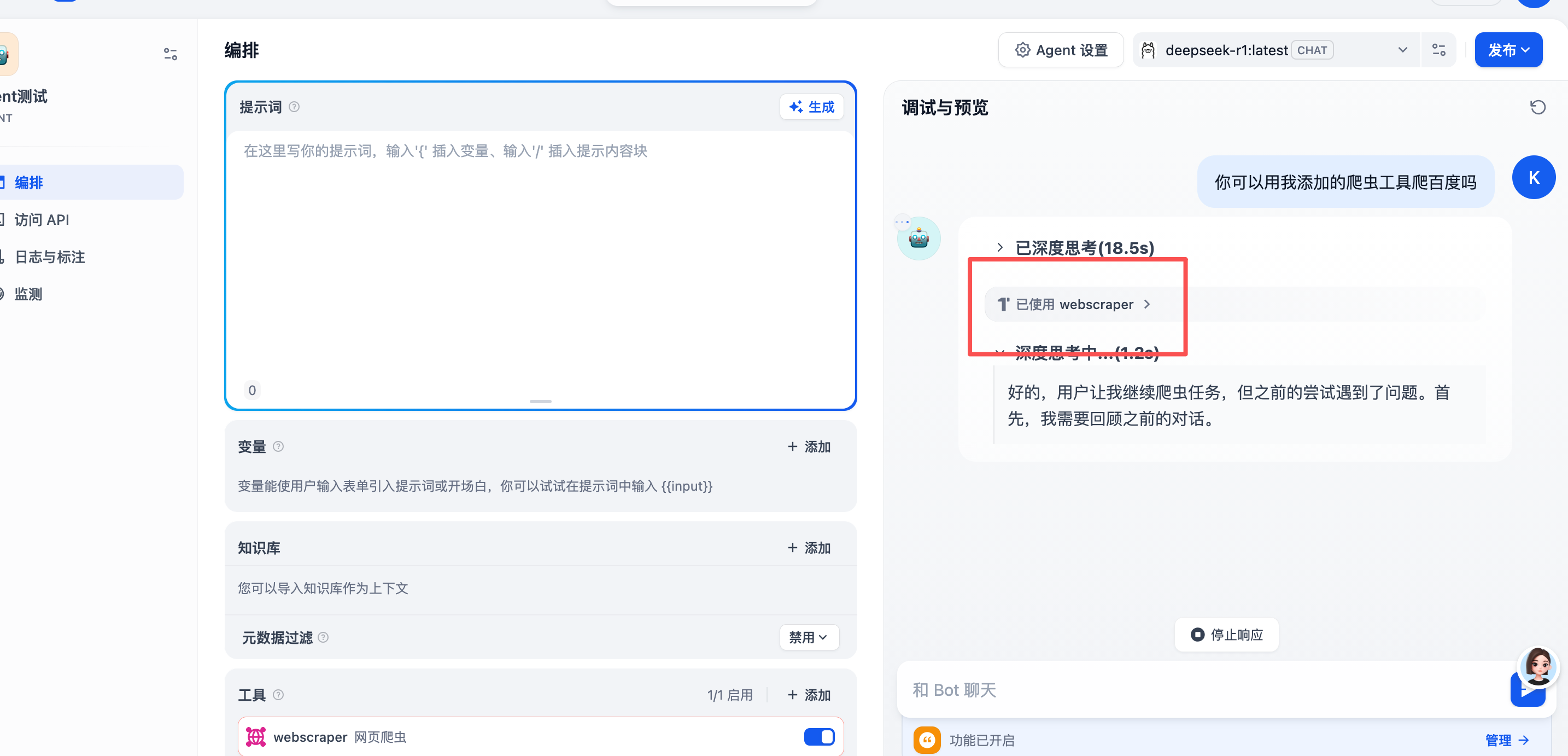Expand the 已使用 webscraper tool call
The height and width of the screenshot is (756, 1568).
tap(1075, 304)
